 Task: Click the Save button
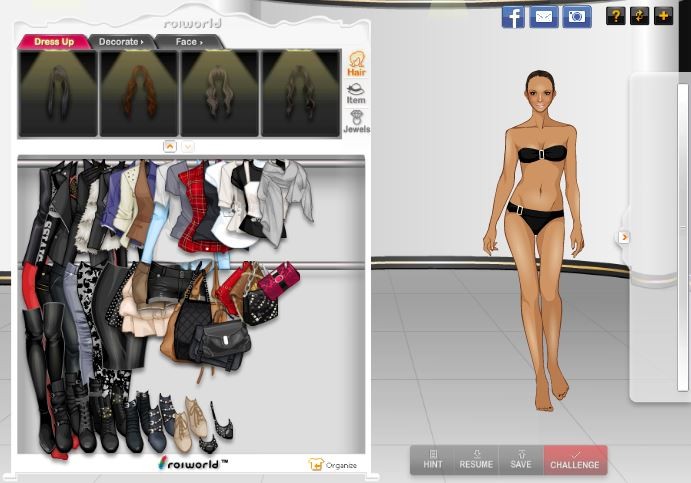pyautogui.click(x=520, y=460)
